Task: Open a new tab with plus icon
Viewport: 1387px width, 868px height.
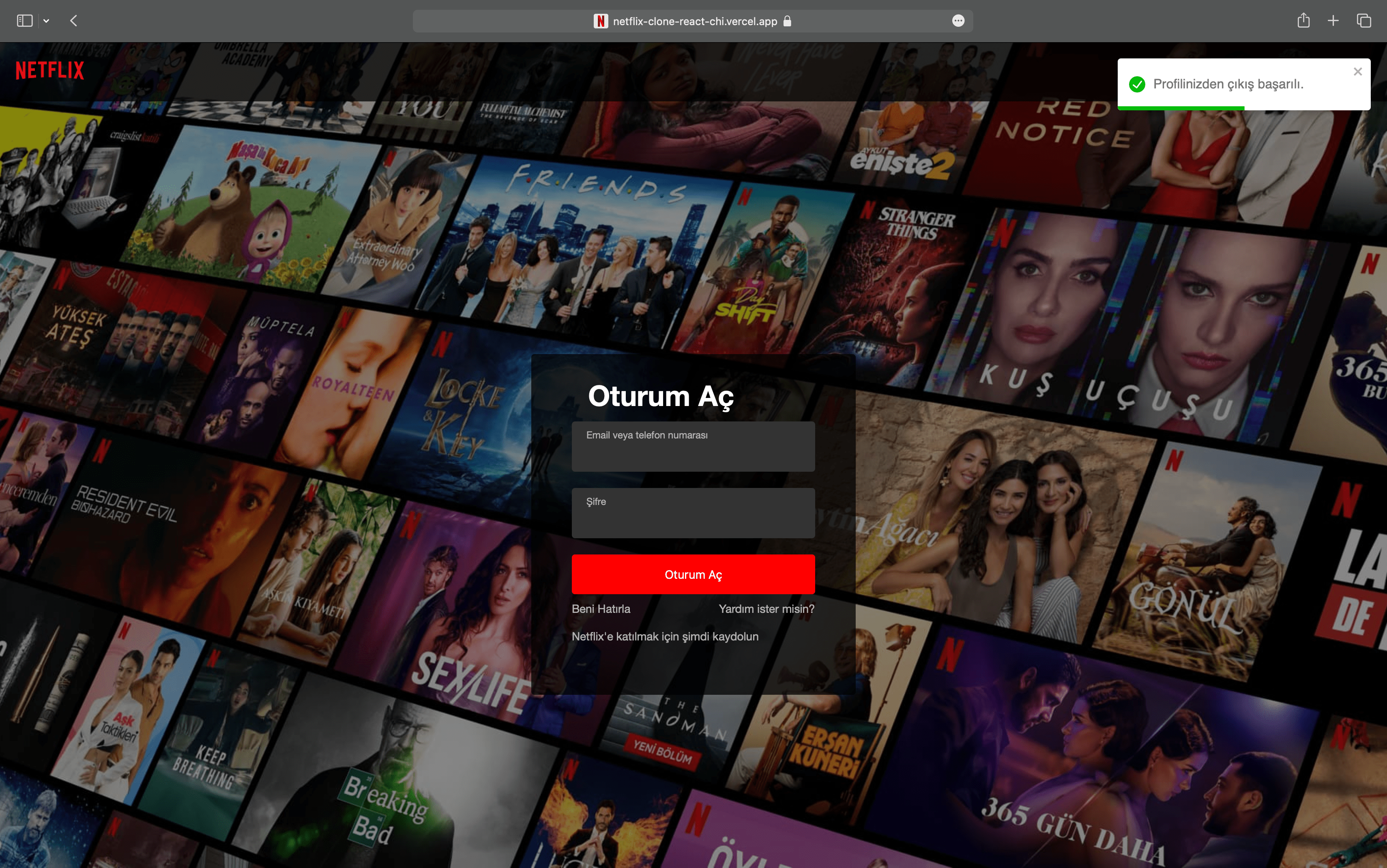Action: tap(1333, 21)
